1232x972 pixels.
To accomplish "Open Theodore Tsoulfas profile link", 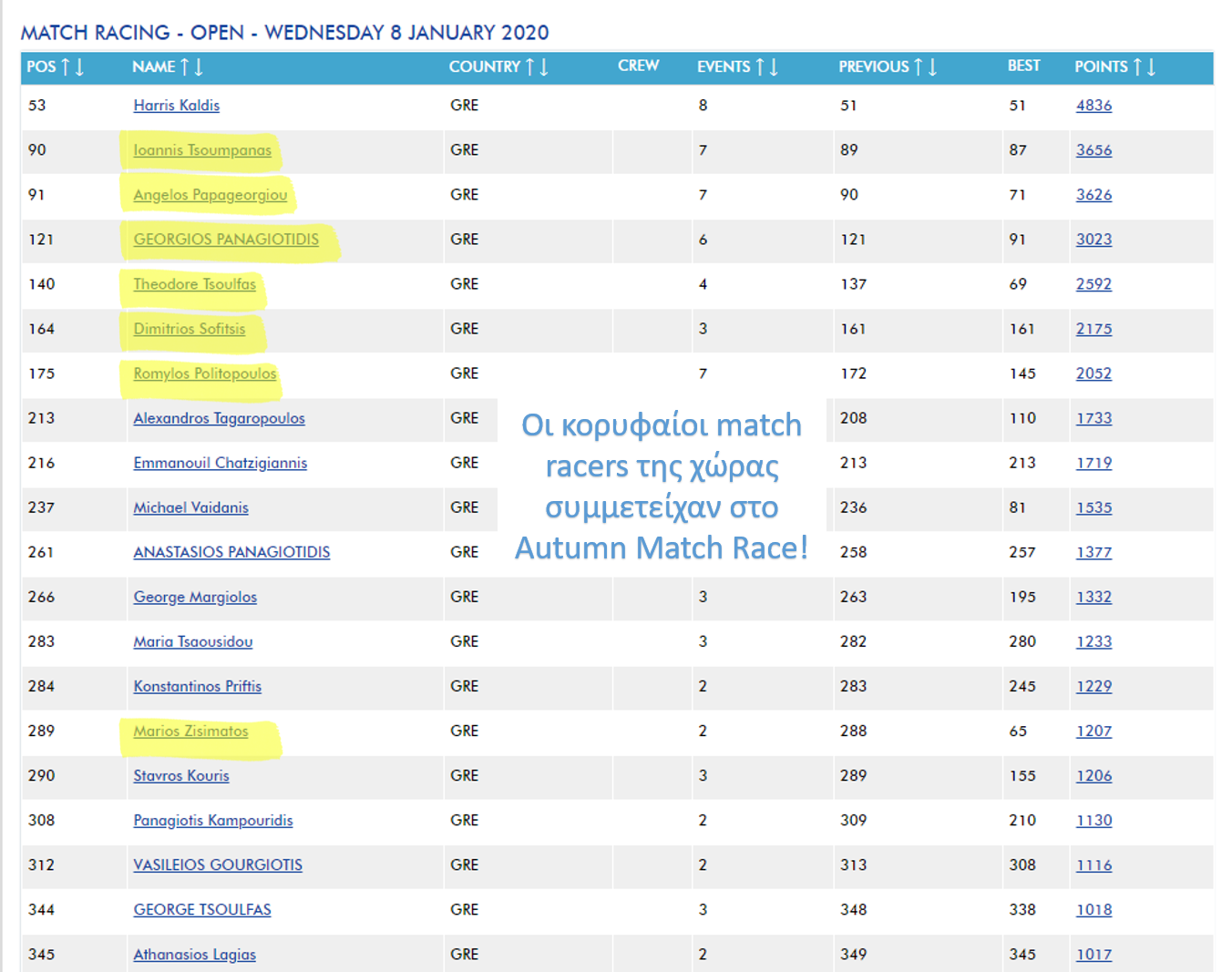I will [x=195, y=284].
